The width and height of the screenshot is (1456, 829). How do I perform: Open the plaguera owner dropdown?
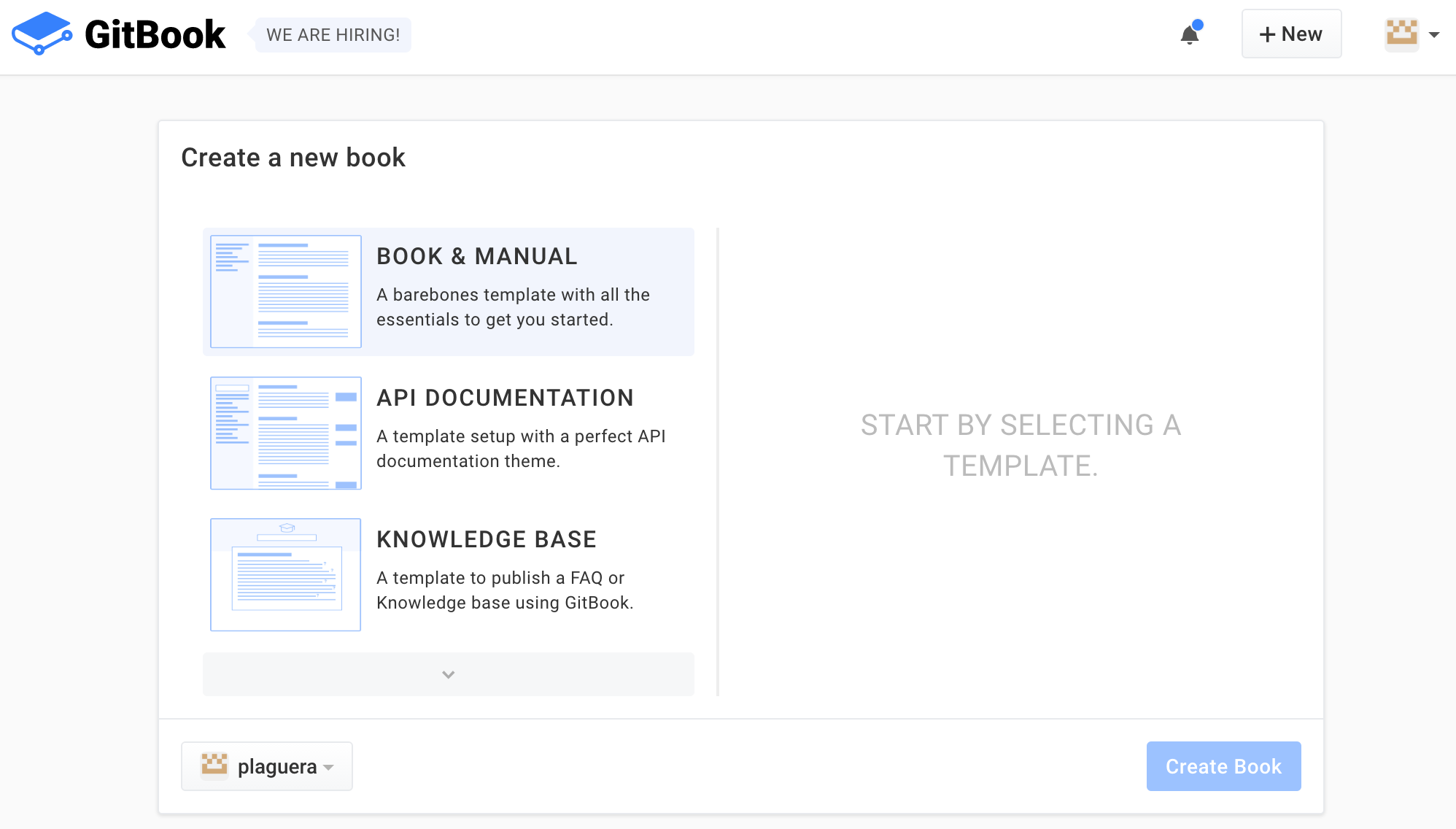click(x=267, y=766)
